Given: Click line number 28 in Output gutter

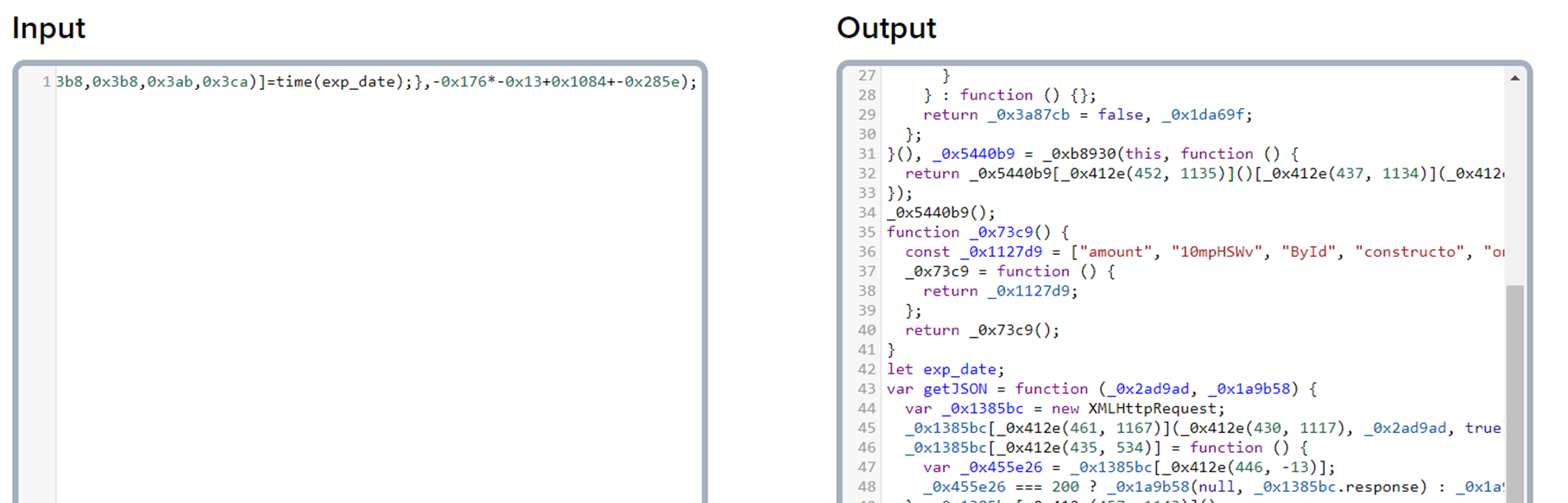Looking at the screenshot, I should (x=866, y=95).
